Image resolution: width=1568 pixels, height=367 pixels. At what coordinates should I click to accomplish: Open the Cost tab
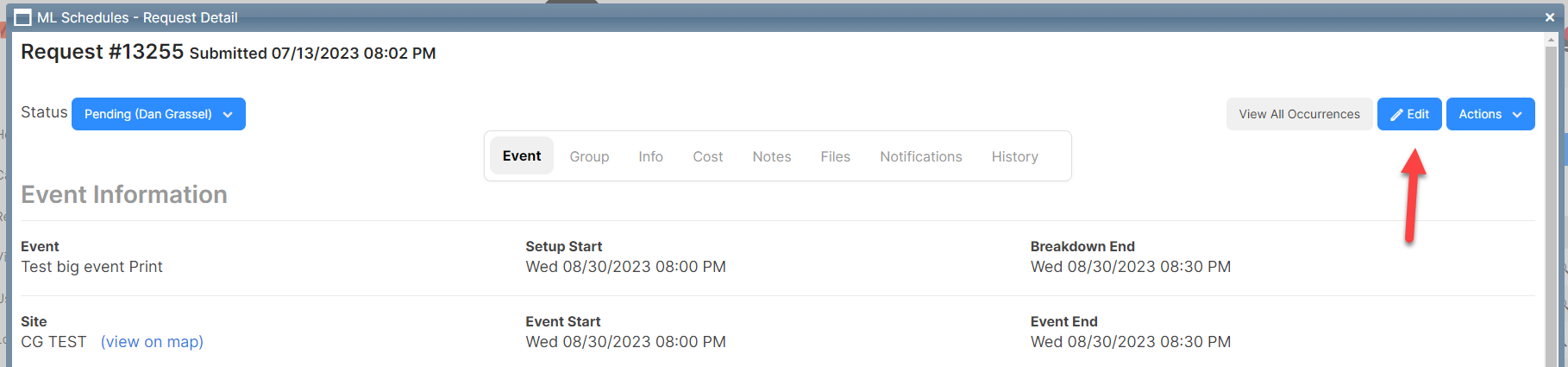[707, 156]
